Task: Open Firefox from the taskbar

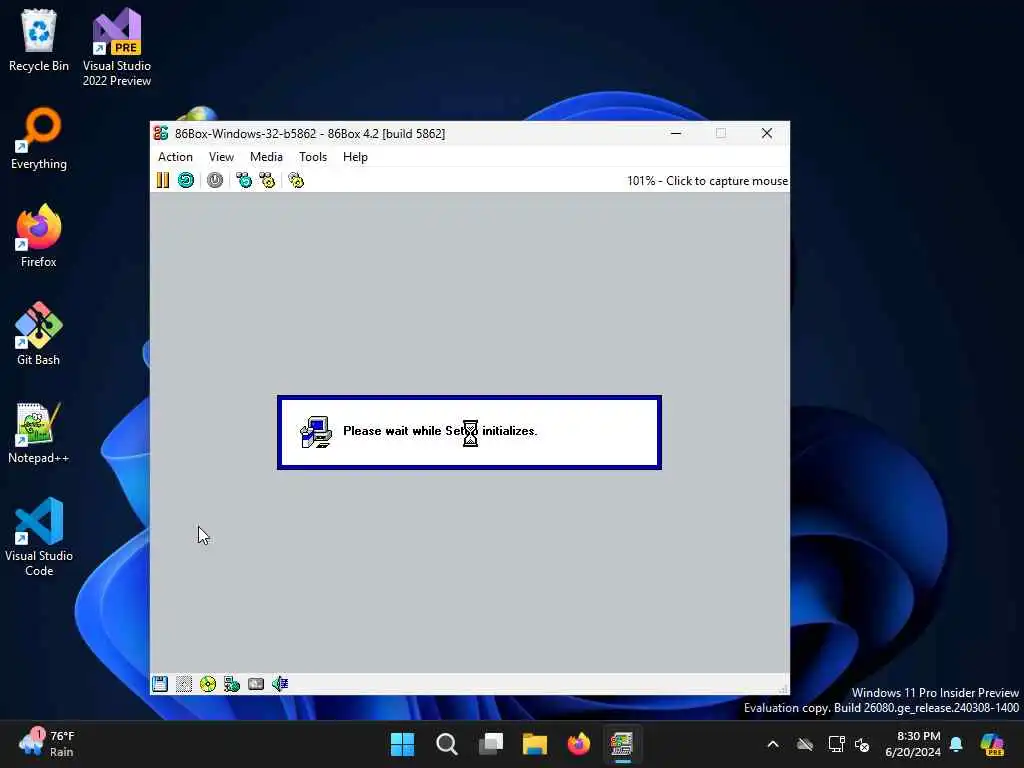Action: (579, 744)
